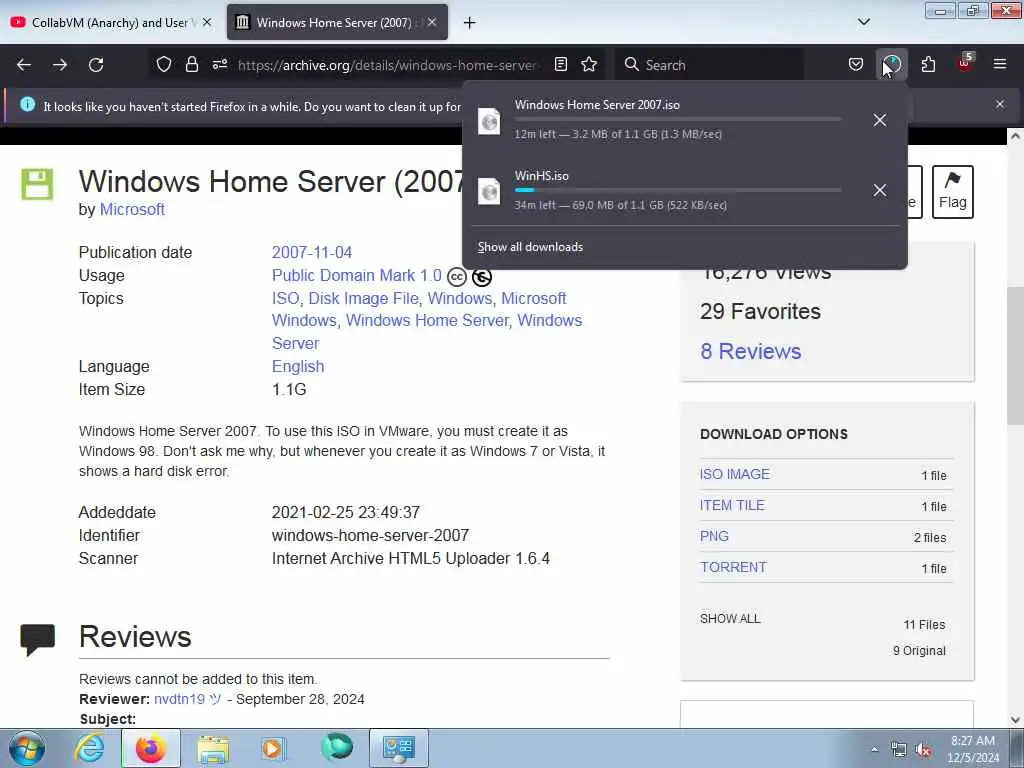The width and height of the screenshot is (1024, 768).
Task: Switch to Firefox in the taskbar
Action: point(151,748)
